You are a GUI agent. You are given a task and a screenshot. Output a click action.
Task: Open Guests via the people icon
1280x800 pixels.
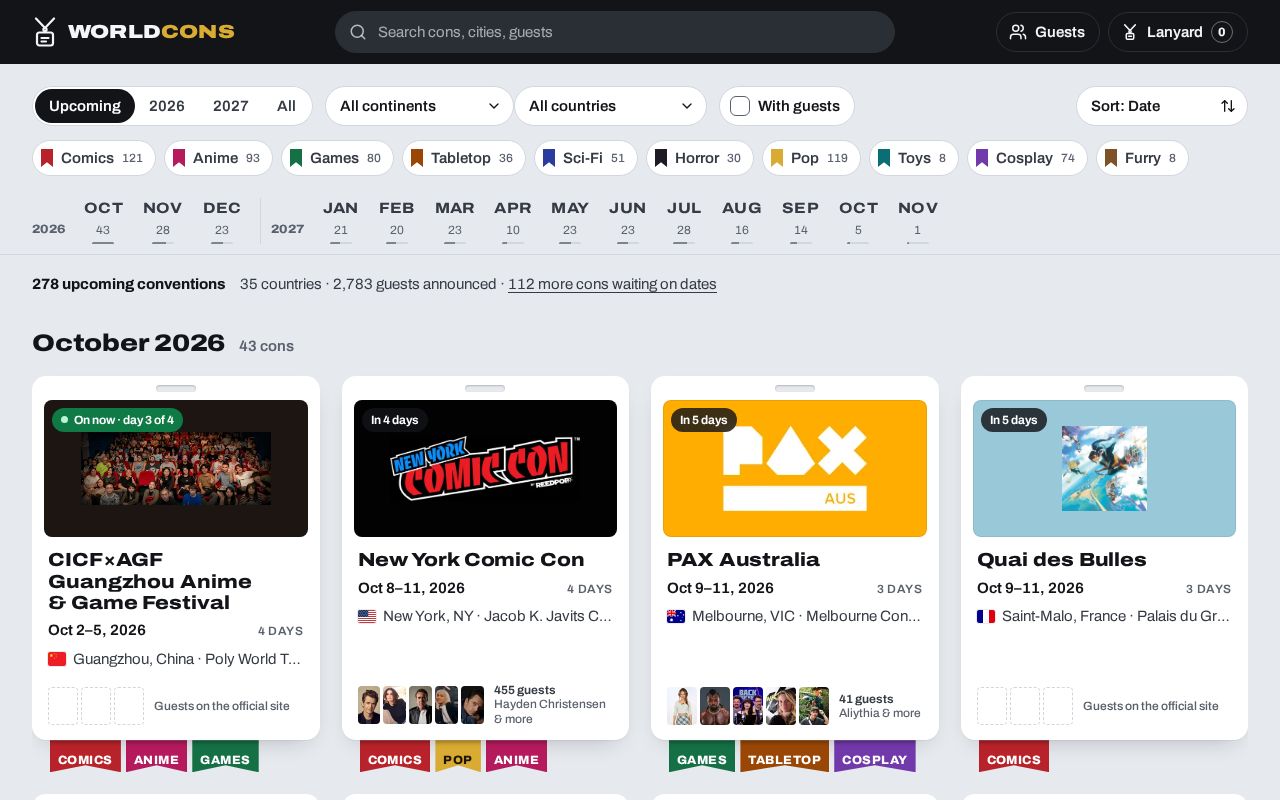click(x=1018, y=32)
